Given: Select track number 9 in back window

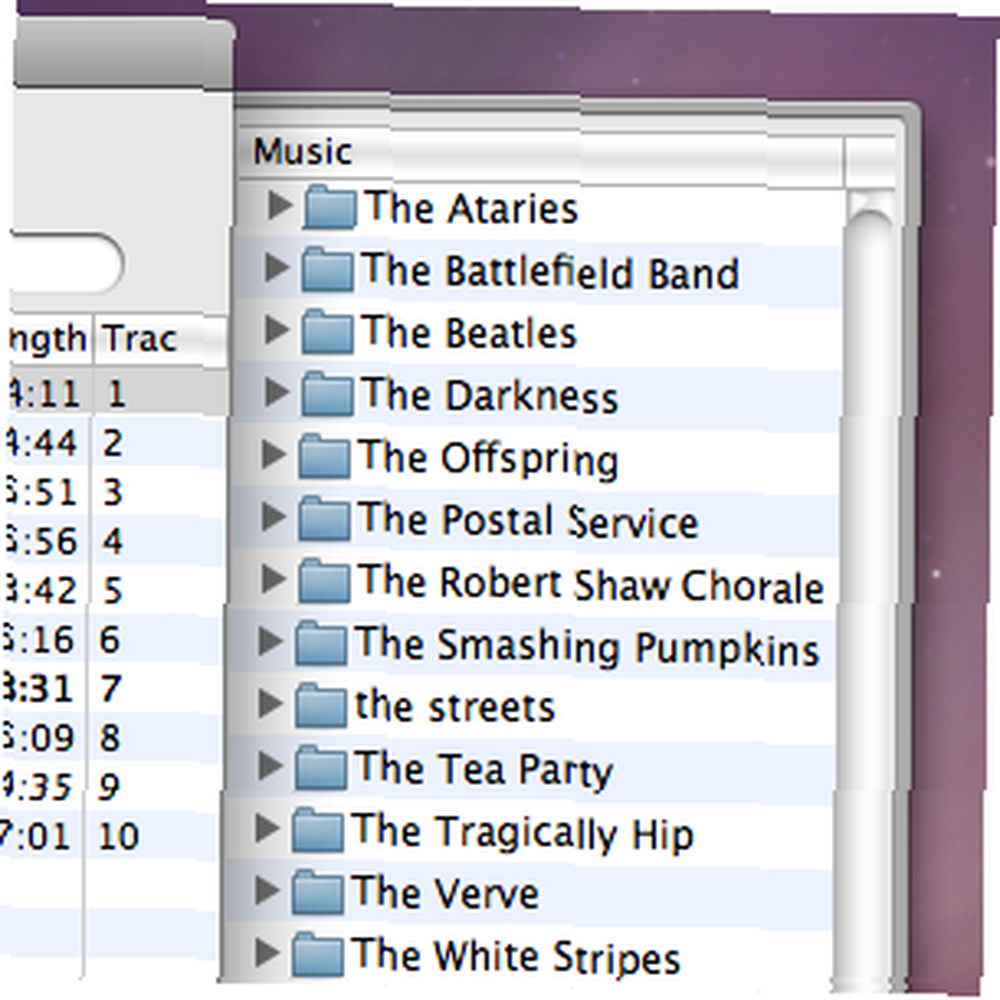Looking at the screenshot, I should 108,786.
